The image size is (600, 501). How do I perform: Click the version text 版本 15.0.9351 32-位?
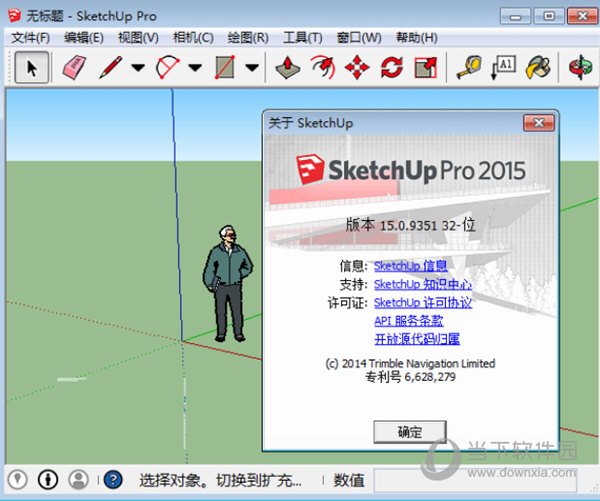pyautogui.click(x=410, y=225)
